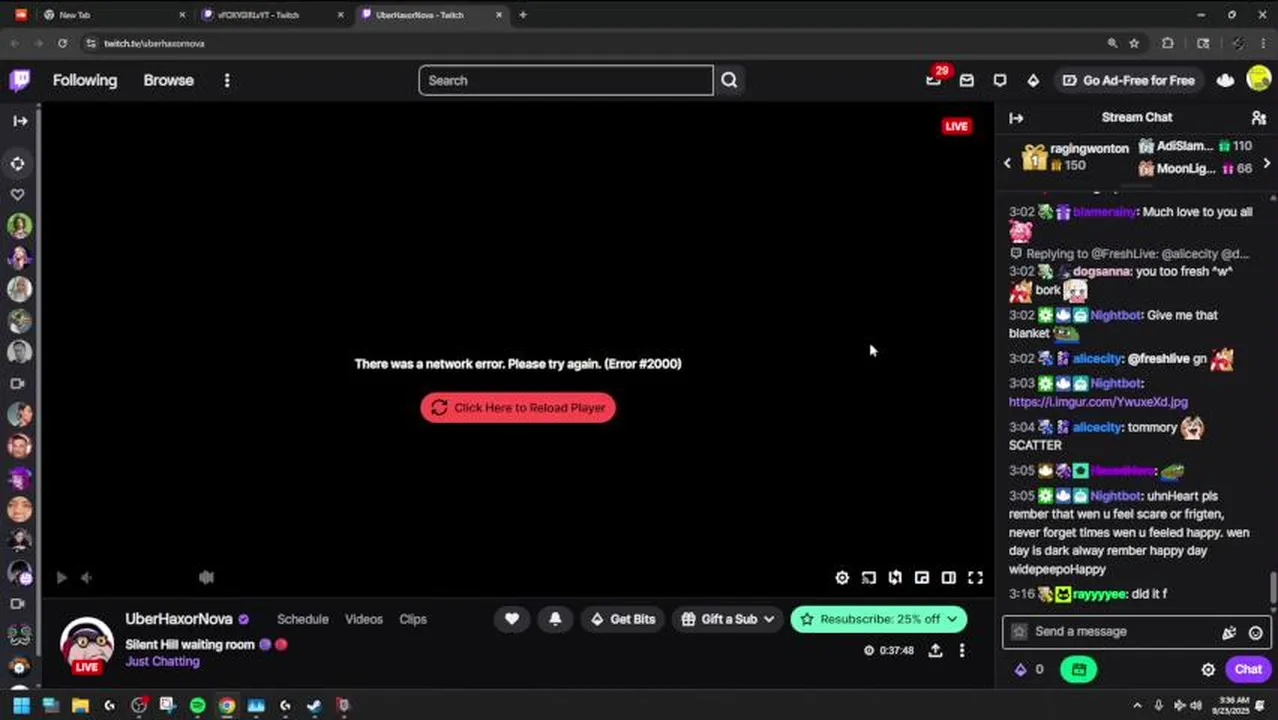Open the video player settings gear
Viewport: 1278px width, 720px height.
point(842,578)
